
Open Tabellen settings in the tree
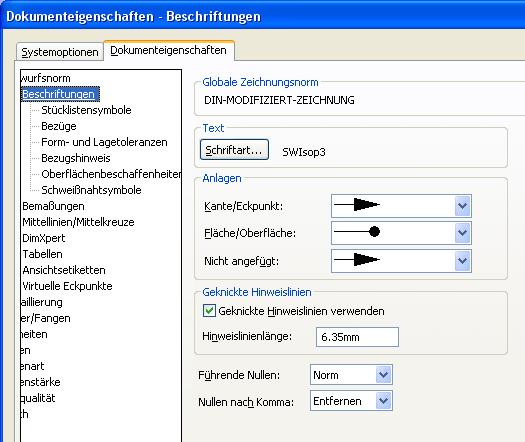43,254
